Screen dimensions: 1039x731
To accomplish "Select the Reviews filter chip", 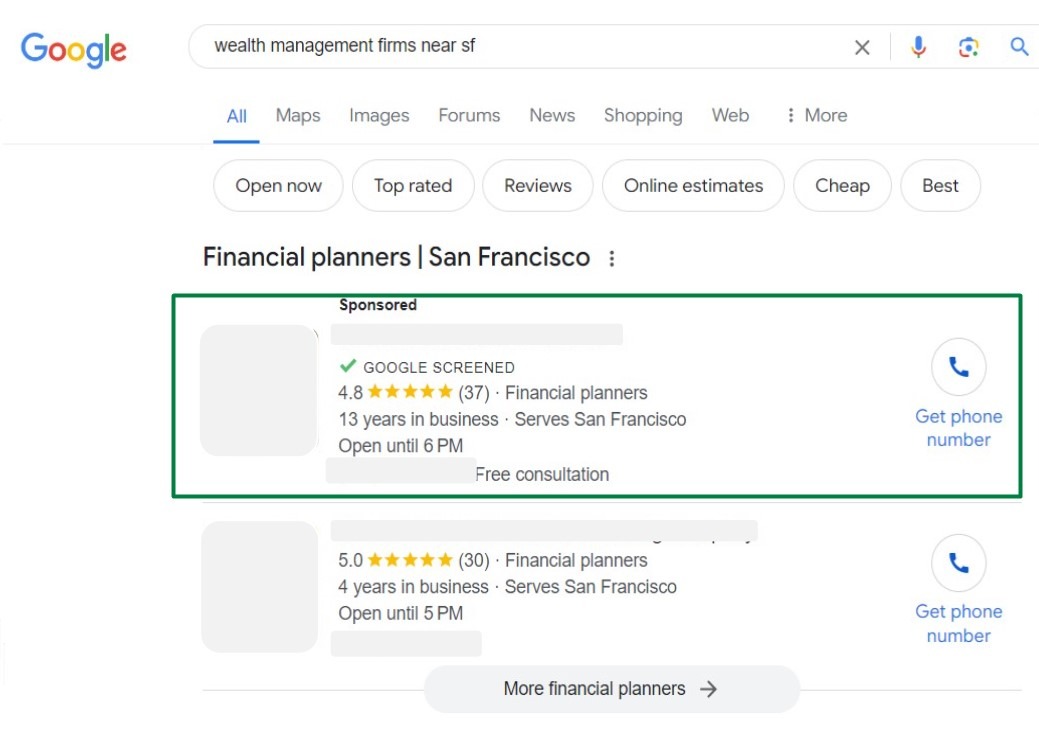I will point(537,186).
